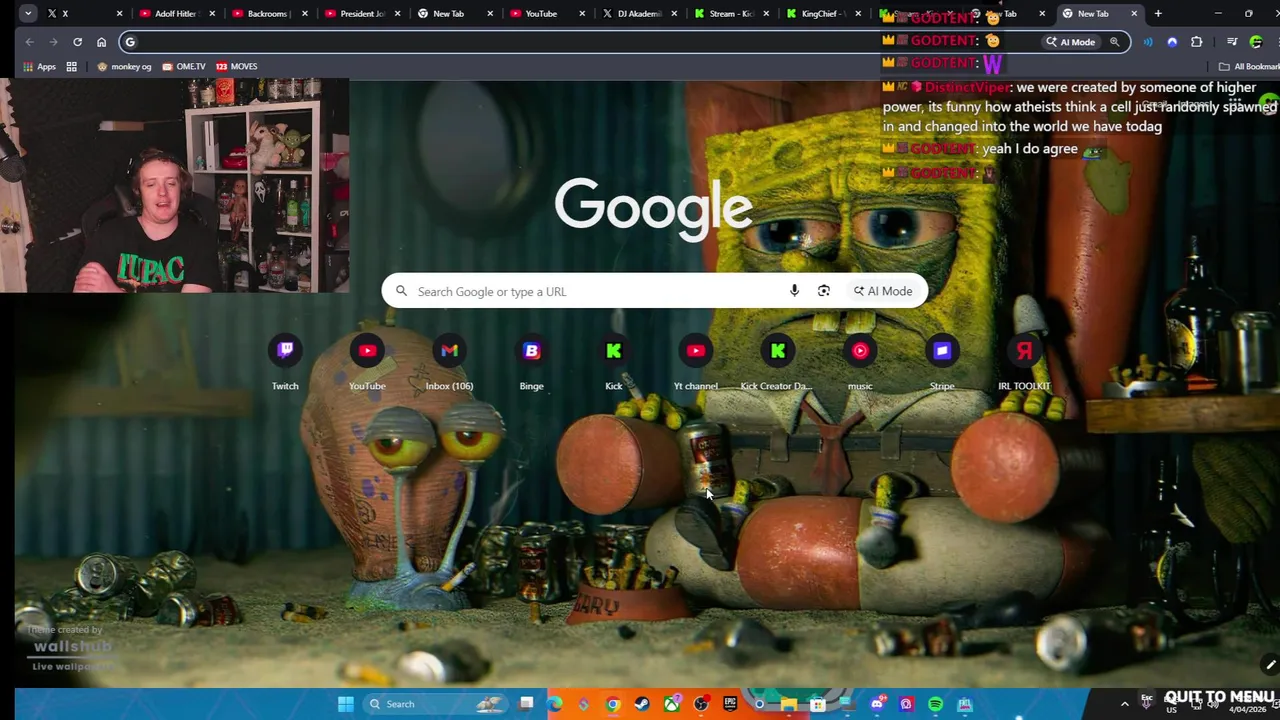Switch to the Stream - Kick tab
The width and height of the screenshot is (1280, 720).
point(731,13)
